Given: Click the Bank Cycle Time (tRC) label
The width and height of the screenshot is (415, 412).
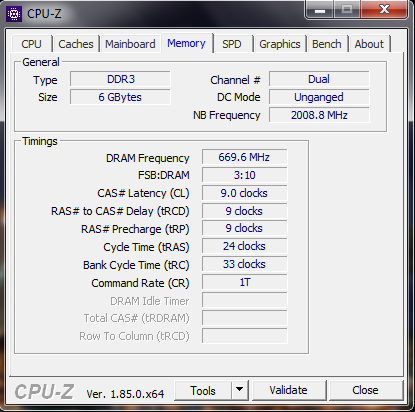Looking at the screenshot, I should 136,265.
